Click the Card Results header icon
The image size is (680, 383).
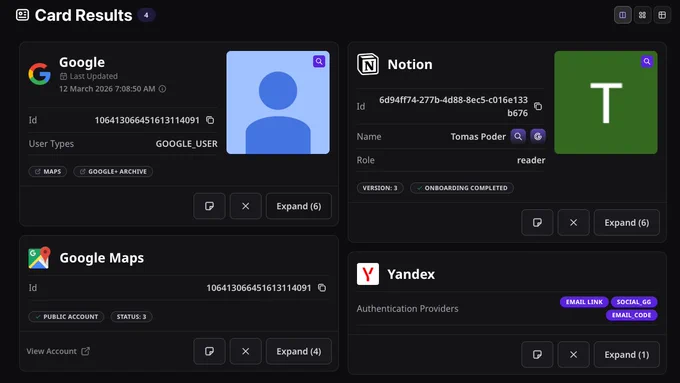point(22,15)
